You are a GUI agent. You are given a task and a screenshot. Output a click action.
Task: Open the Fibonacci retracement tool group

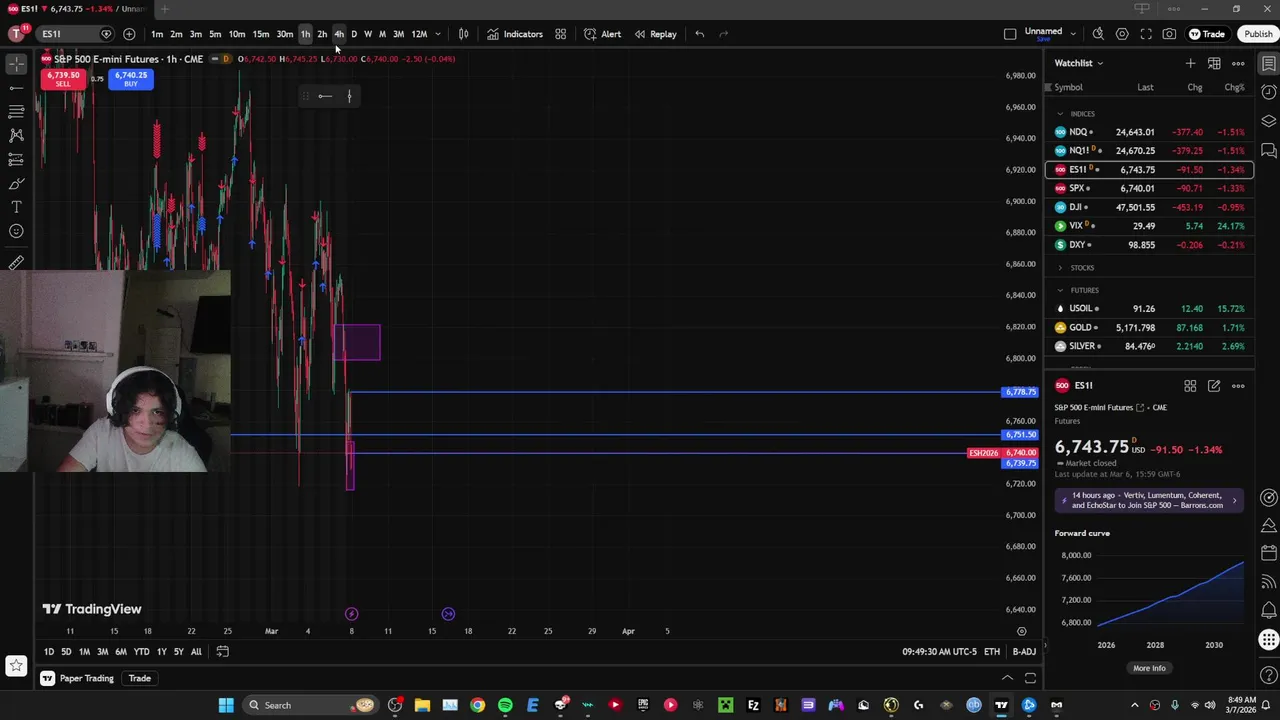point(16,111)
